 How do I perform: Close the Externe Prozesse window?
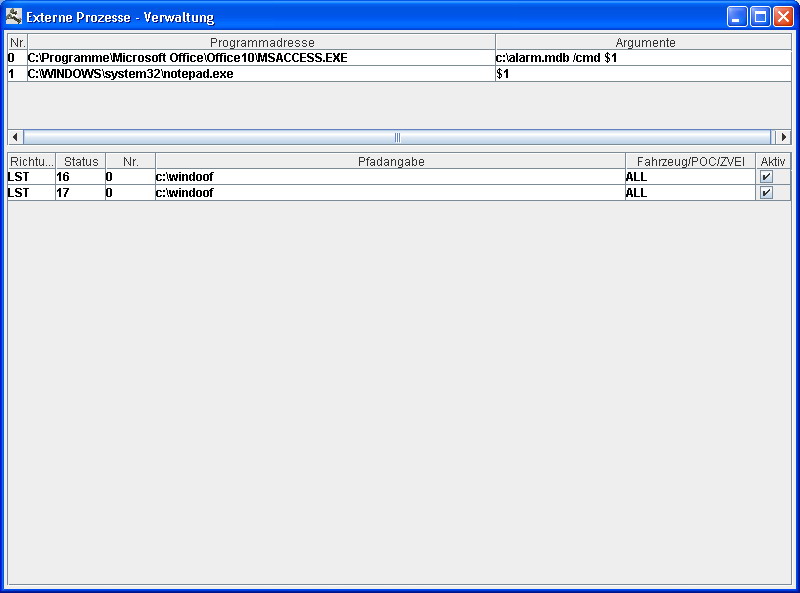click(782, 17)
